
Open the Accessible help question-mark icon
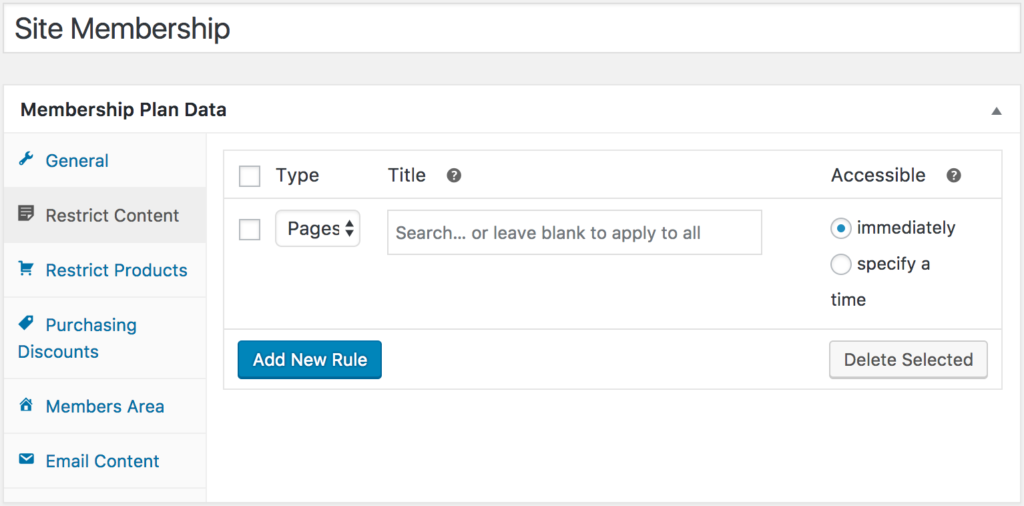[953, 176]
